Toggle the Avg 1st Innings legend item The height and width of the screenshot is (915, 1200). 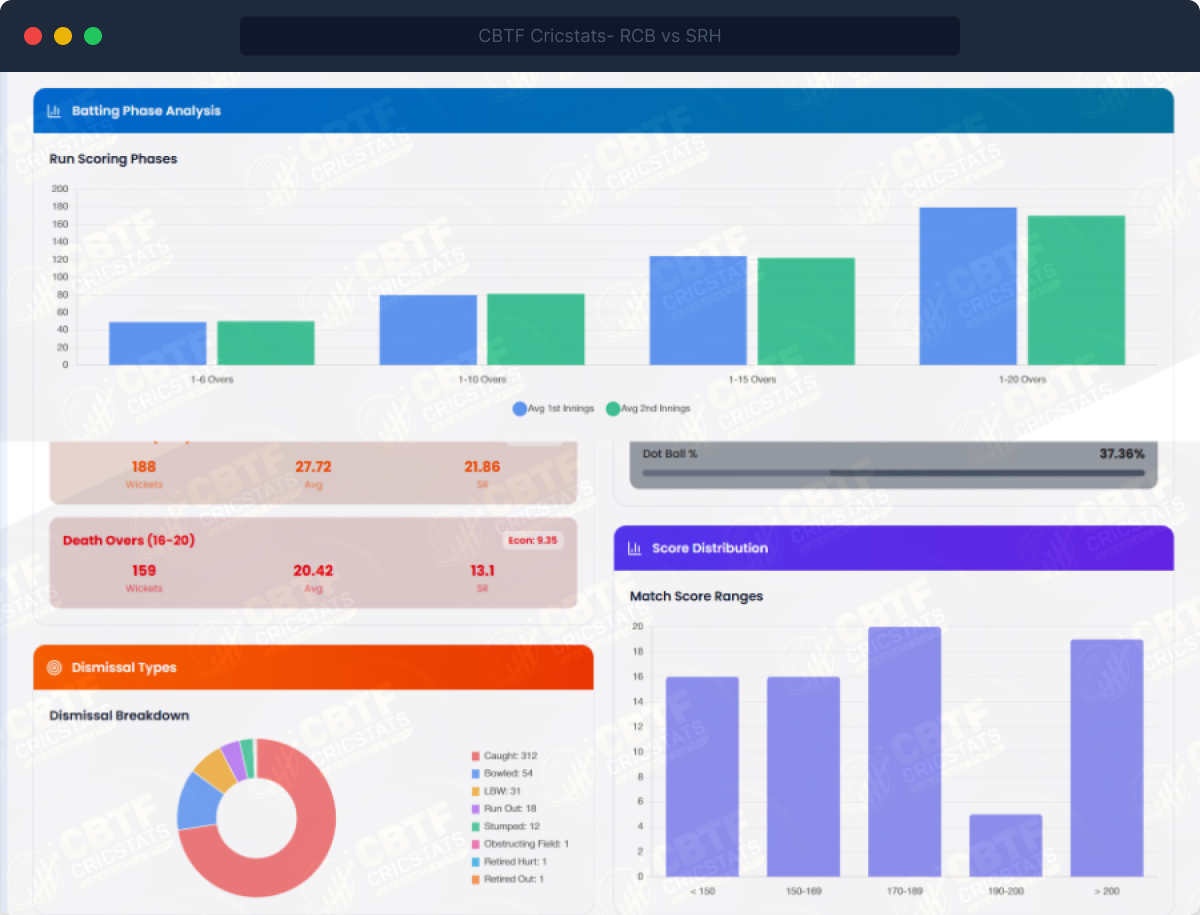(553, 408)
